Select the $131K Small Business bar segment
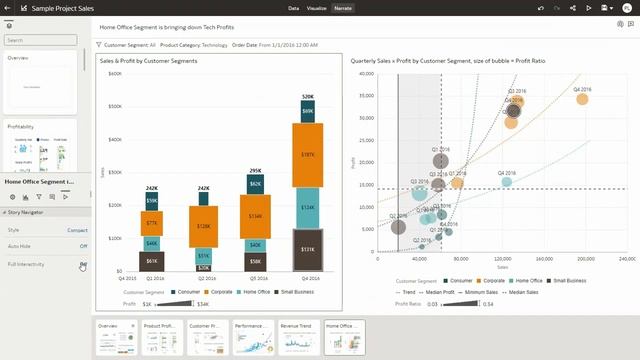The image size is (640, 360). pos(308,250)
